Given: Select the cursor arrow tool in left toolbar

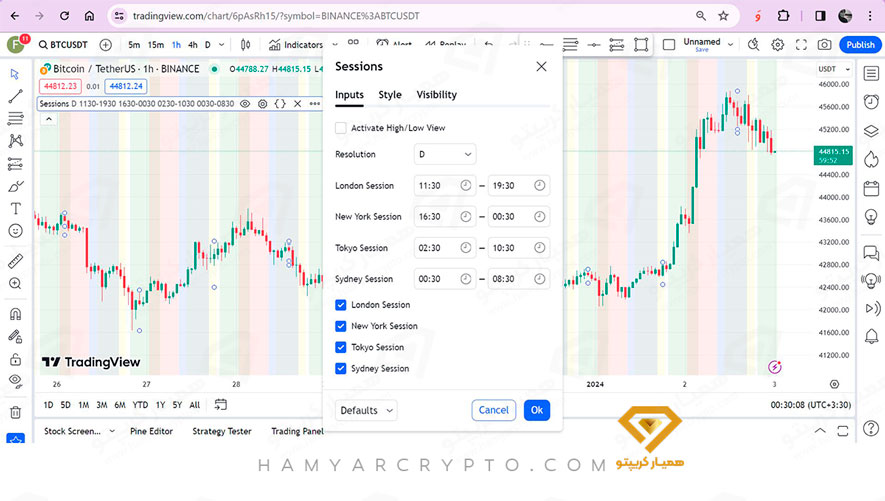Looking at the screenshot, I should 15,74.
